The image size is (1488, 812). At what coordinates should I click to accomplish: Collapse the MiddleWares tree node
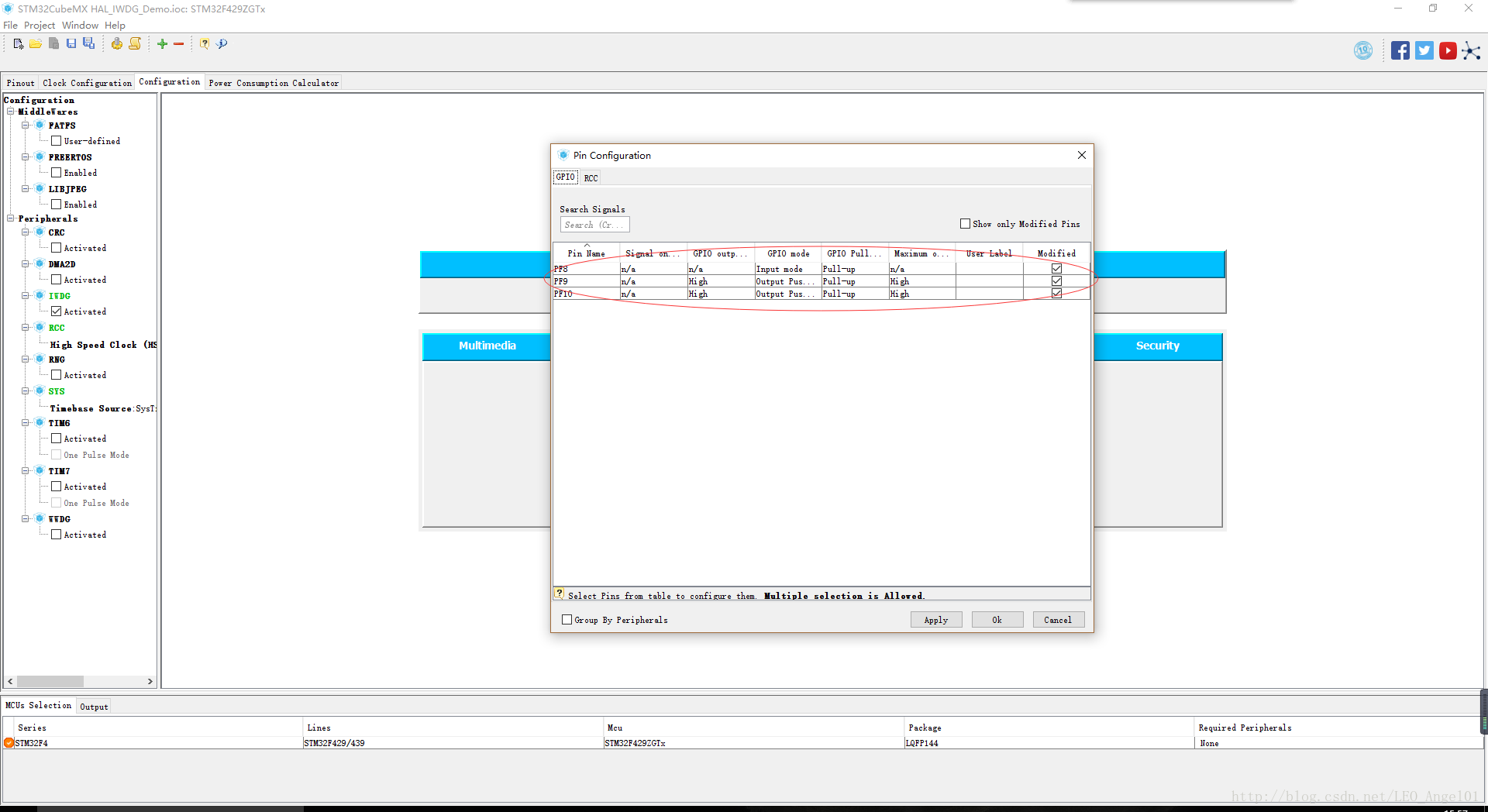pos(11,112)
